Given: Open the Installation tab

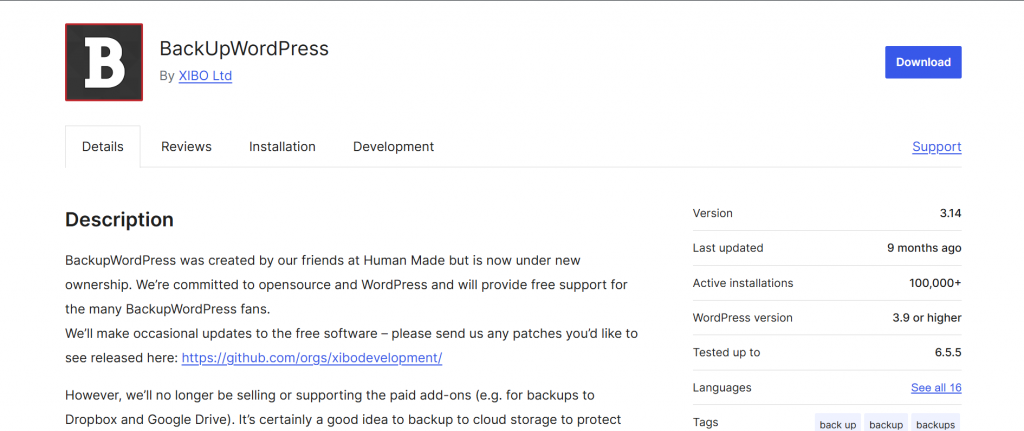Looking at the screenshot, I should (282, 146).
